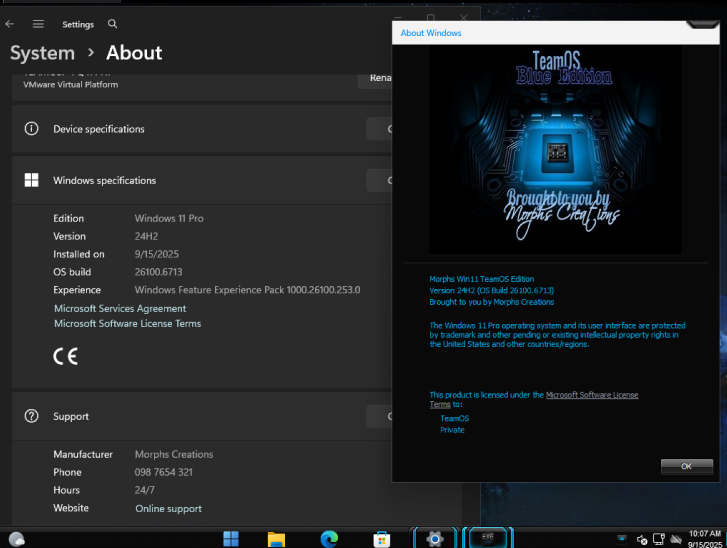Open the weather widget on taskbar
727x548 pixels.
coord(17,539)
